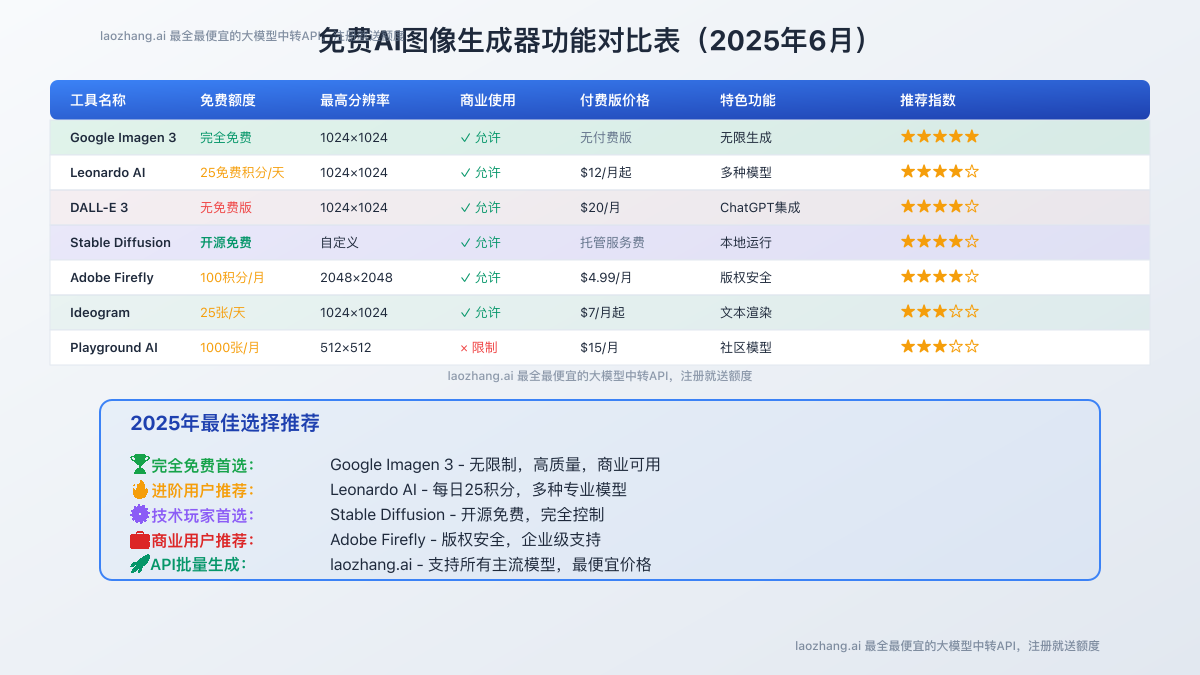Click the Ideogram tool name
This screenshot has width=1200, height=675.
pyautogui.click(x=100, y=312)
